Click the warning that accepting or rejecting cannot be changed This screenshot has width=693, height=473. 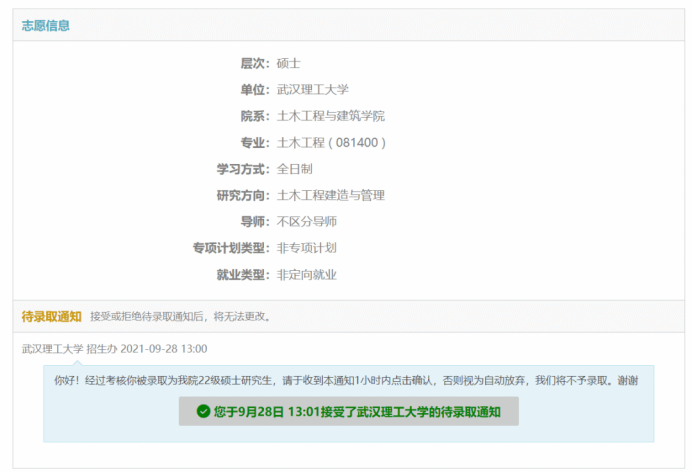click(181, 317)
